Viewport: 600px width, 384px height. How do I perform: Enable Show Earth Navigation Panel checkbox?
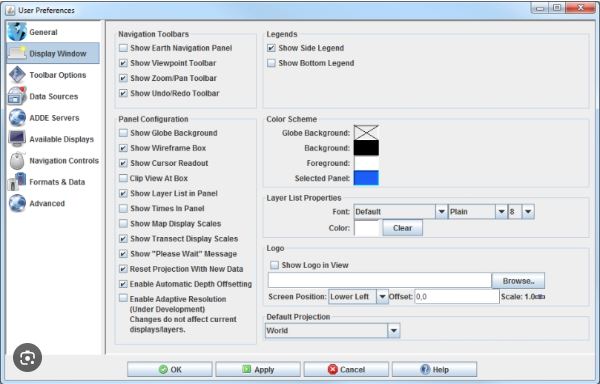123,48
